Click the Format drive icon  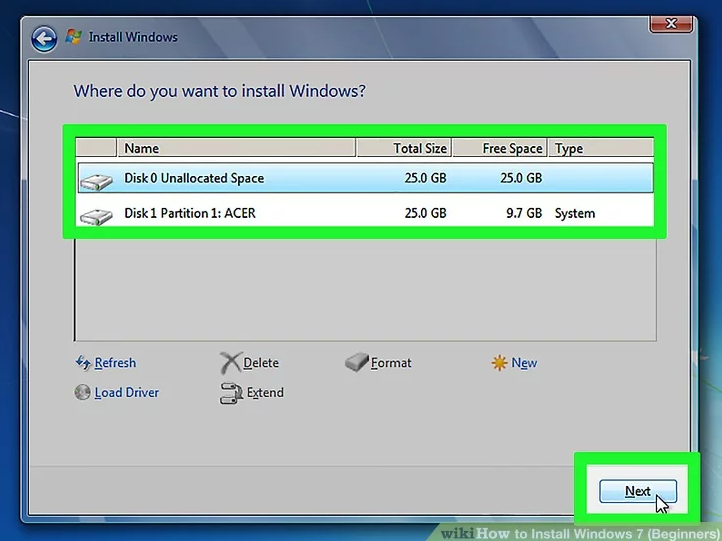point(356,362)
